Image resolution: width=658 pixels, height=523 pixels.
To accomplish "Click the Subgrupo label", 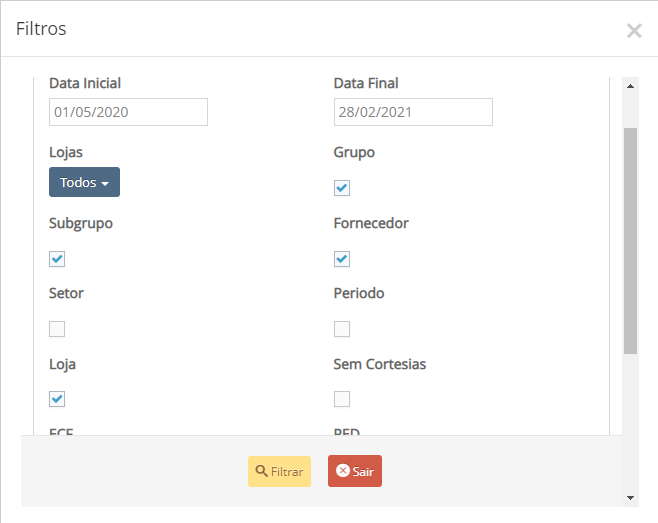I will [x=81, y=223].
